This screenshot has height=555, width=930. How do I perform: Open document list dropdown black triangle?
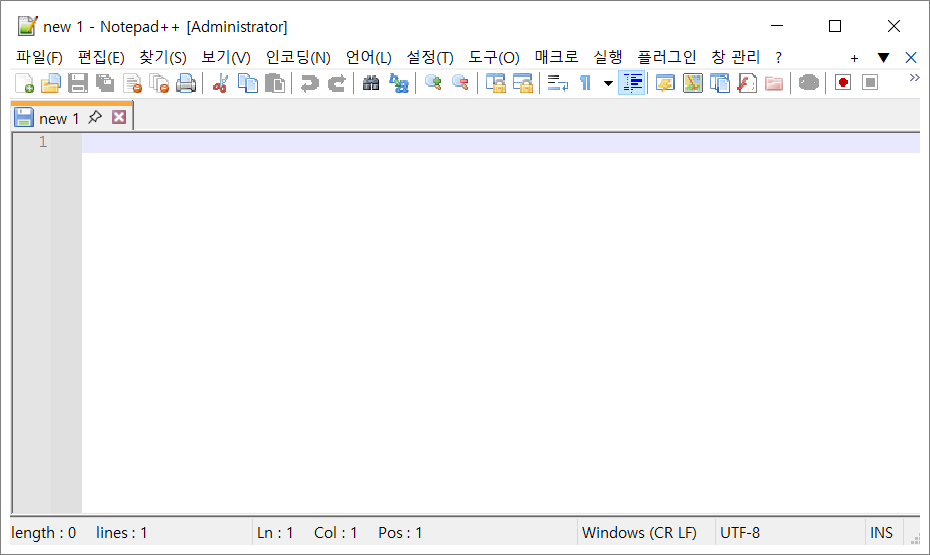[x=883, y=58]
